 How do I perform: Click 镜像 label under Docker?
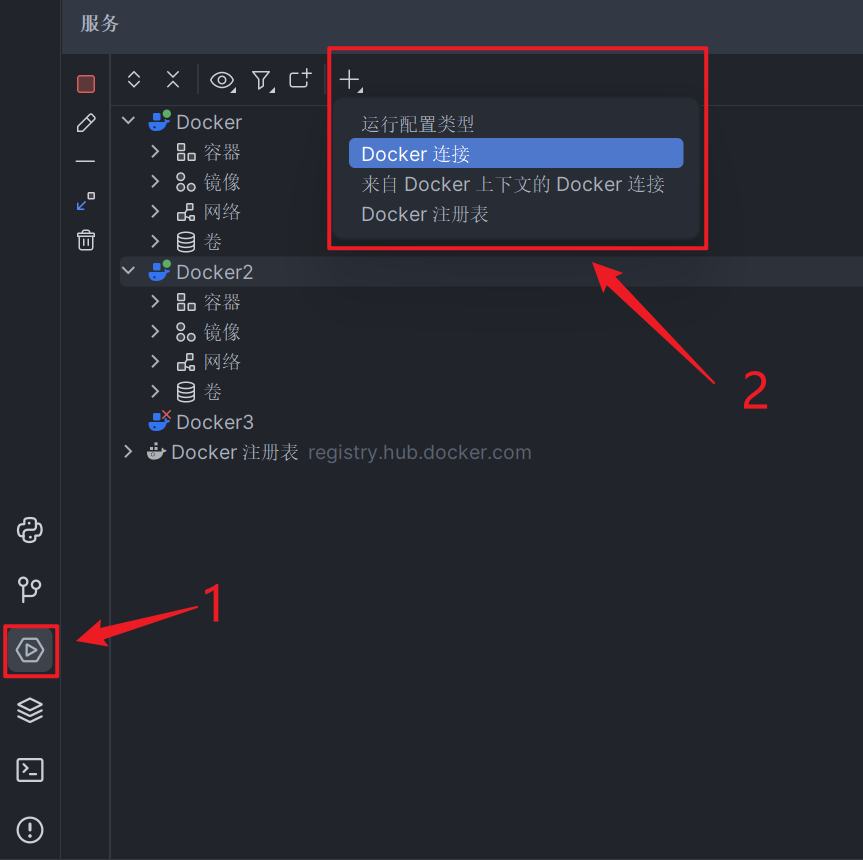click(x=222, y=182)
